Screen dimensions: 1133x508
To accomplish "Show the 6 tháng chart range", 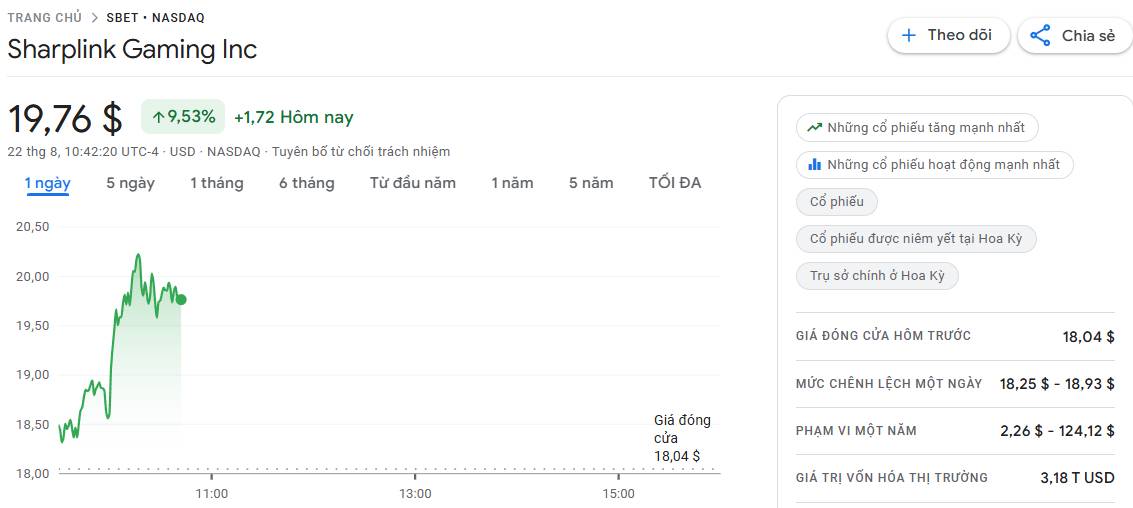I will (x=307, y=183).
